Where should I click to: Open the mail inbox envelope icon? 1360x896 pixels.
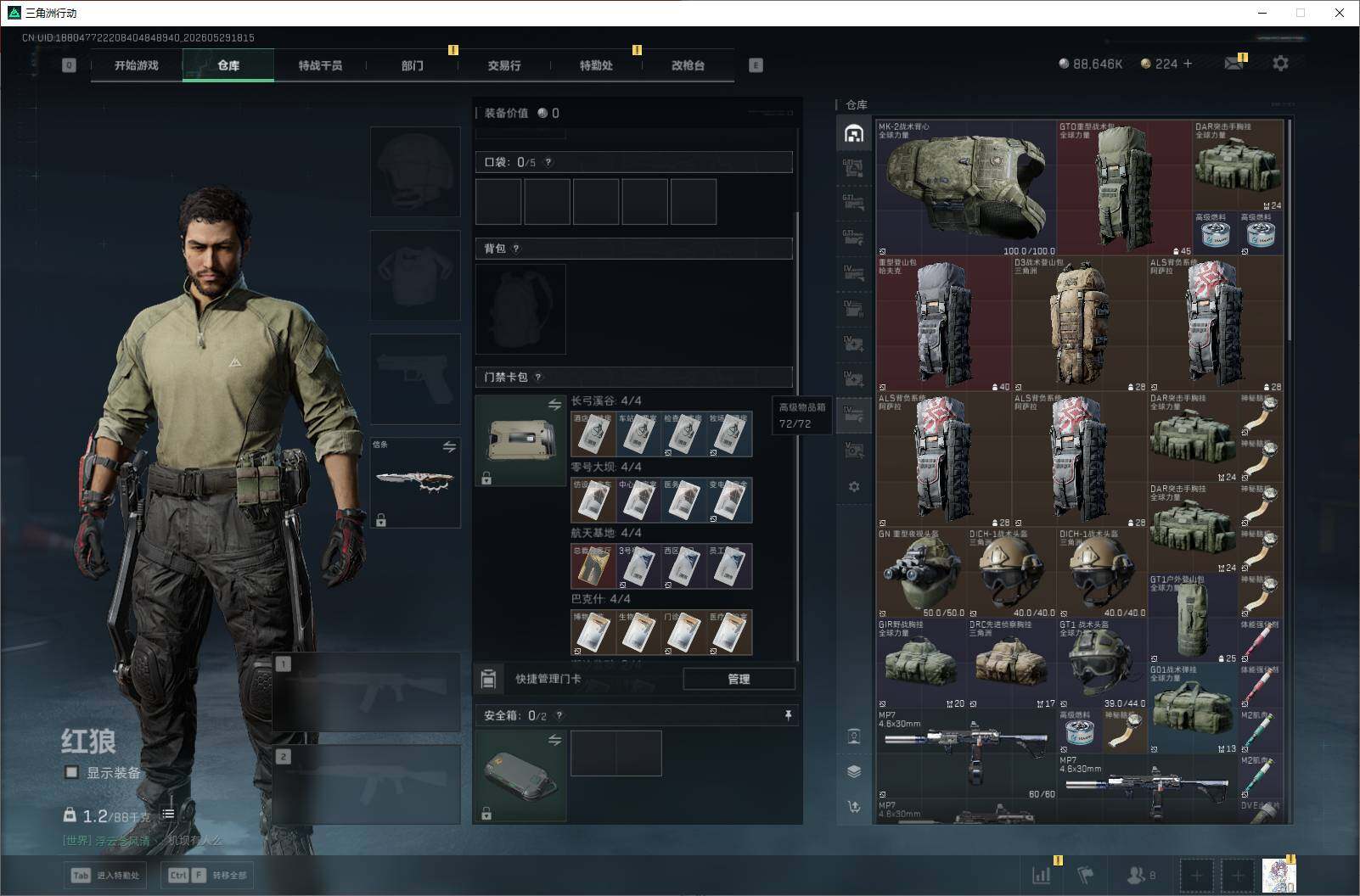(1234, 64)
